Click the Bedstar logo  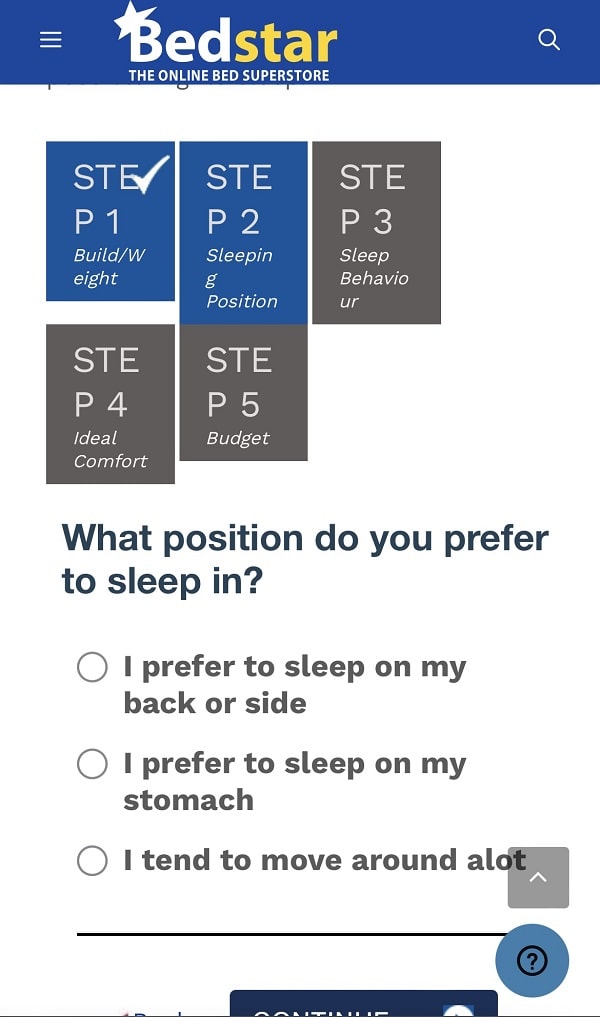226,42
